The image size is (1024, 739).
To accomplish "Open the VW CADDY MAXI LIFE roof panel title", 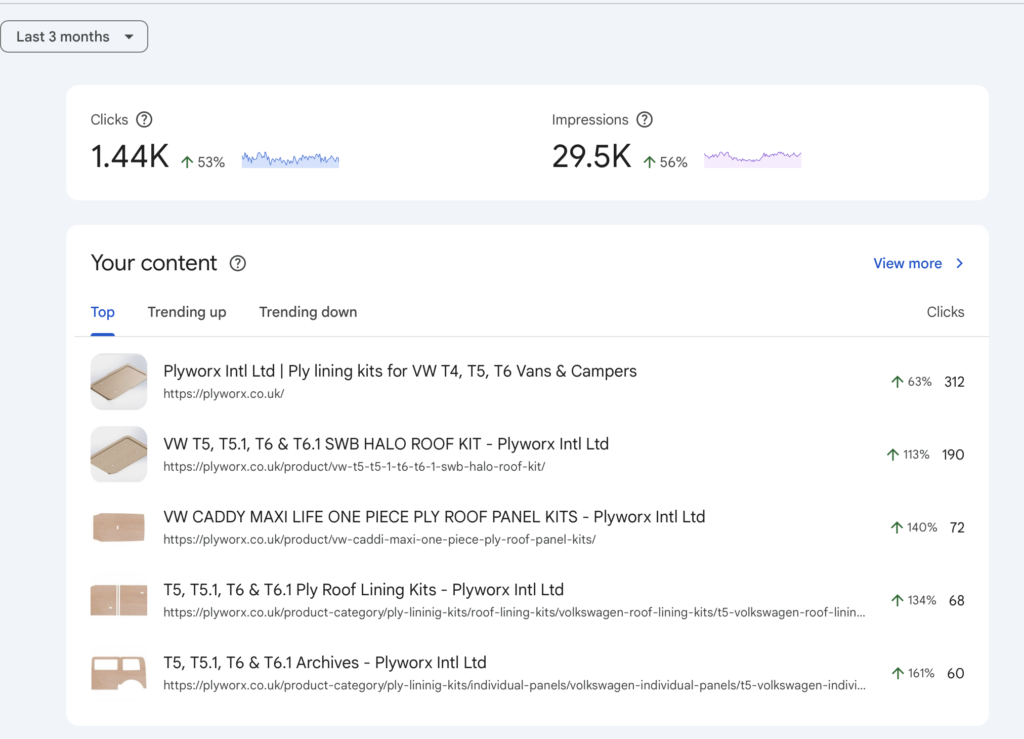I will [x=434, y=517].
